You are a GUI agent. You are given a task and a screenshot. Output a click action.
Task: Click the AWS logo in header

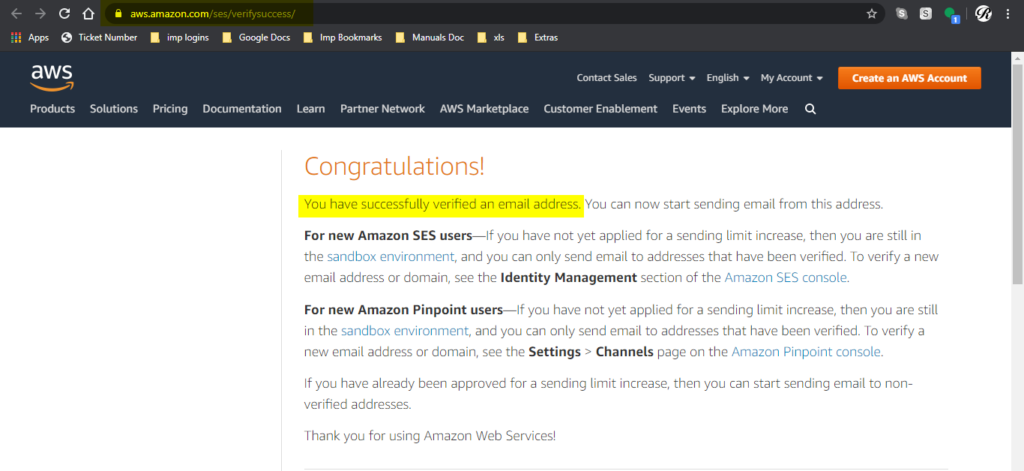pos(52,78)
